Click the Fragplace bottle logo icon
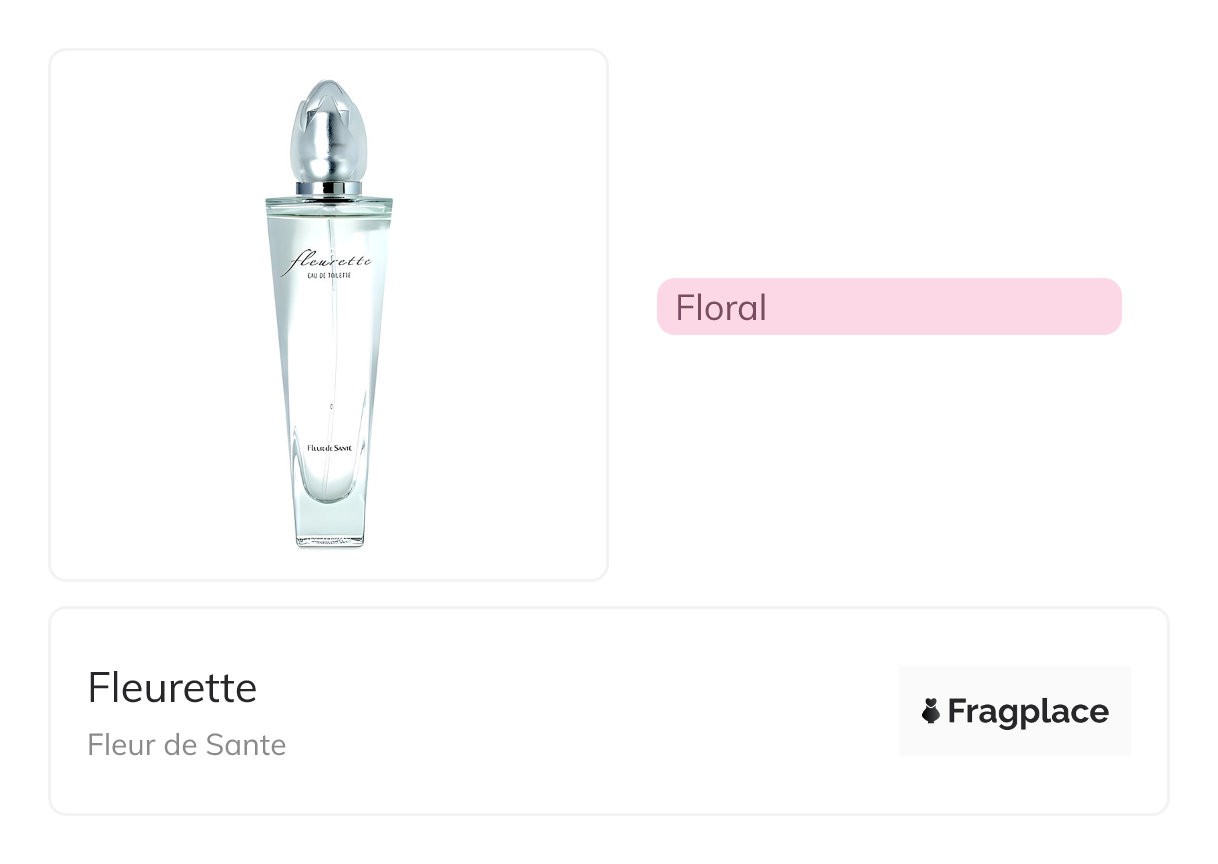 tap(931, 712)
